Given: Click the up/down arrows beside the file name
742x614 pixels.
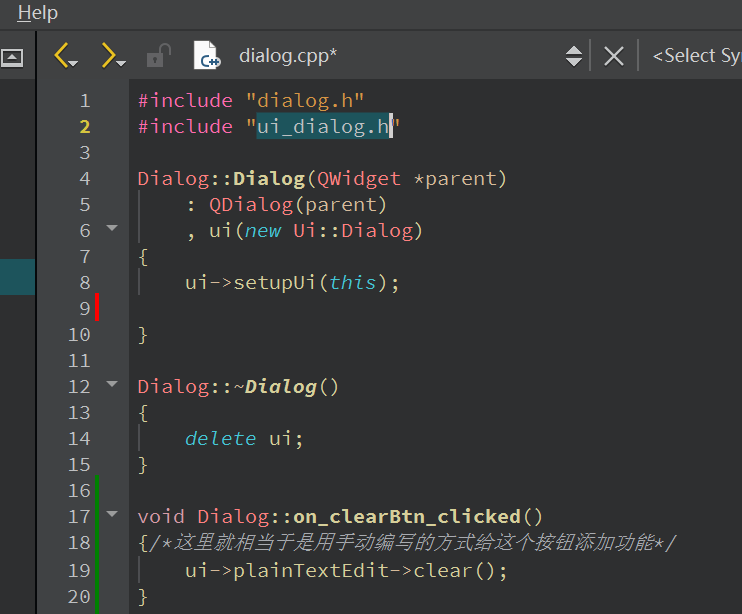Looking at the screenshot, I should tap(574, 56).
